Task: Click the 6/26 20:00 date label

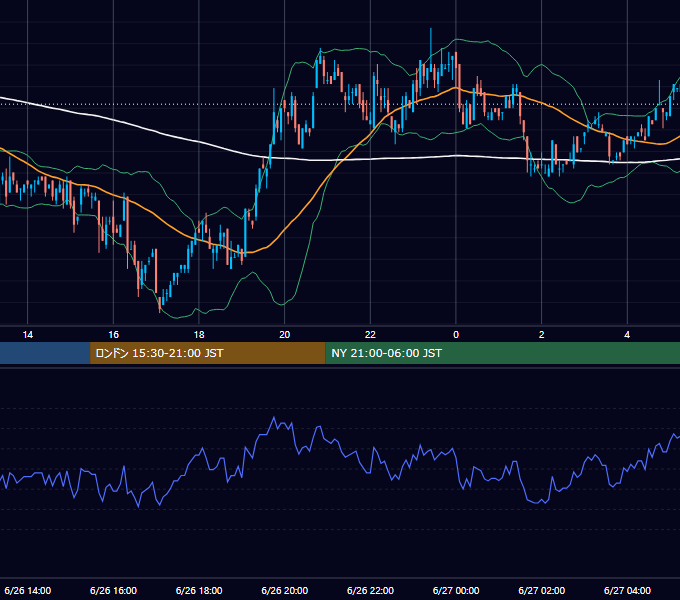Action: [x=284, y=590]
